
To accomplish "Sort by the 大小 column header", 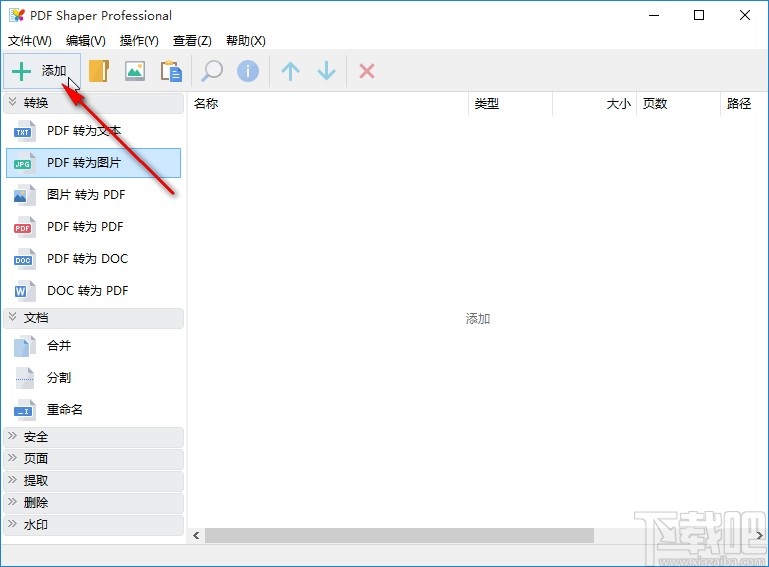I will tap(594, 103).
